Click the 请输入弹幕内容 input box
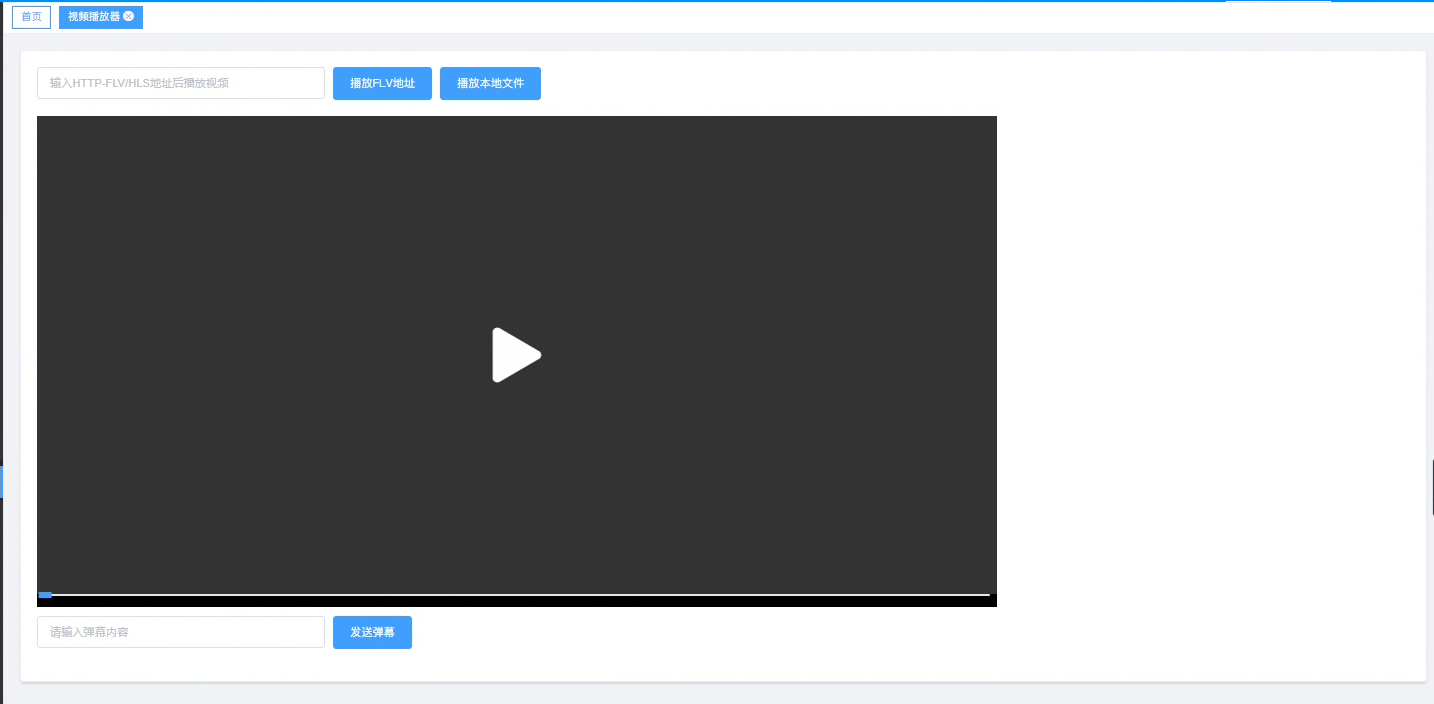 [x=180, y=632]
